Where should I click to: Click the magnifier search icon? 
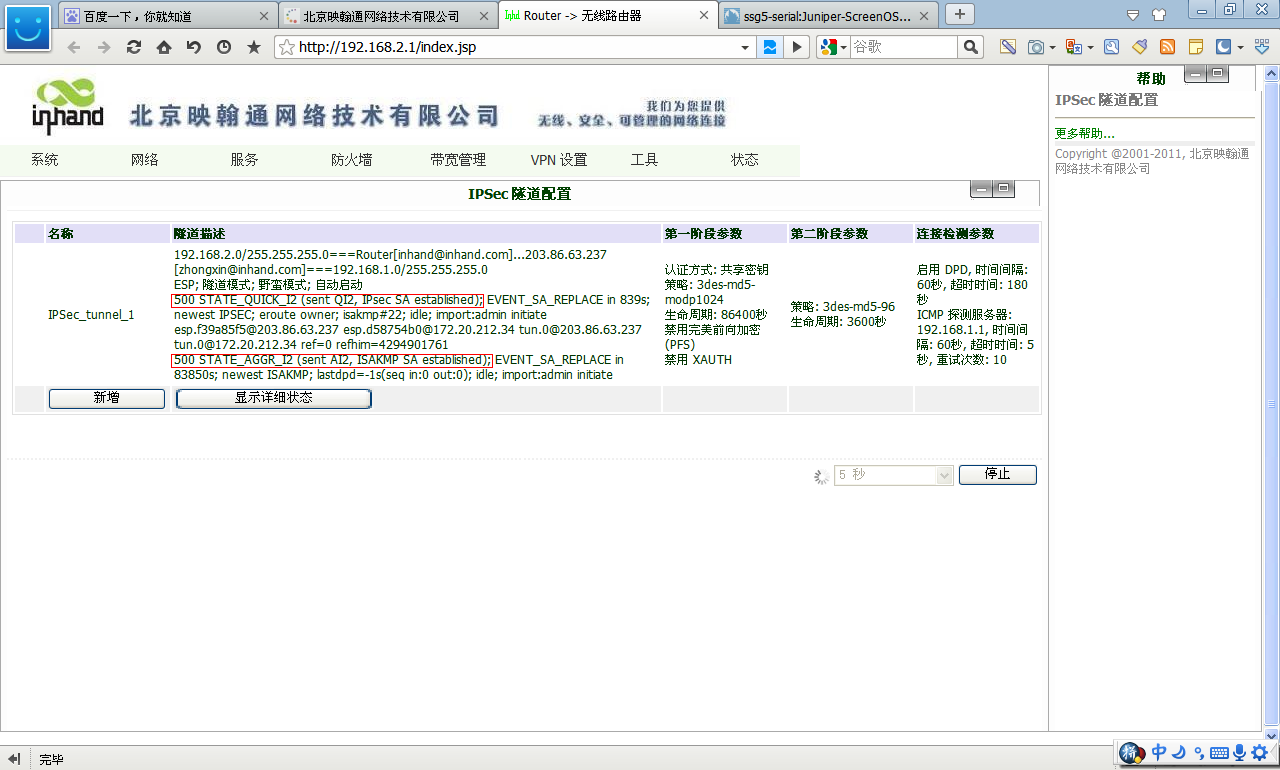coord(970,47)
